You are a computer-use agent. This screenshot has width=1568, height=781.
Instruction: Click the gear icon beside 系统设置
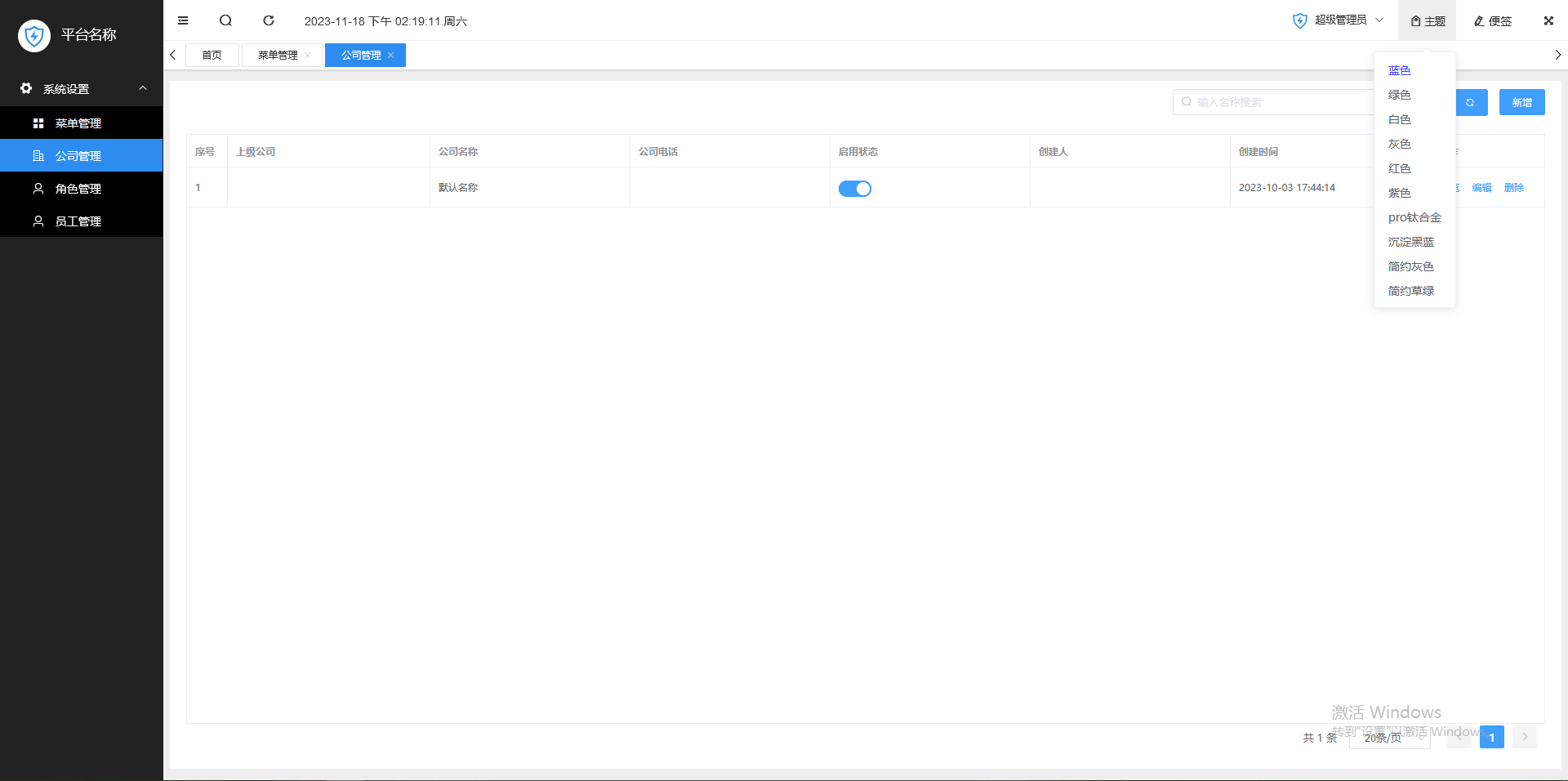click(26, 88)
